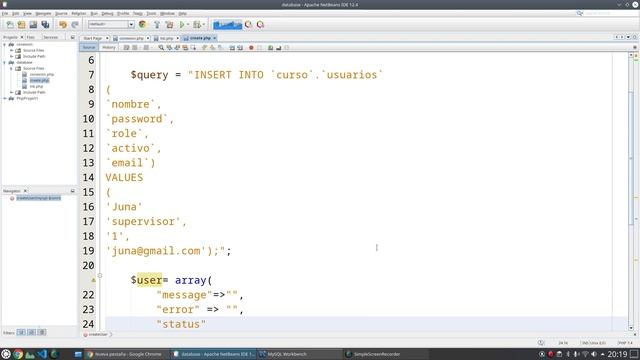This screenshot has width=640, height=360.
Task: Expand the PhpProject1 project node
Action: (4, 98)
